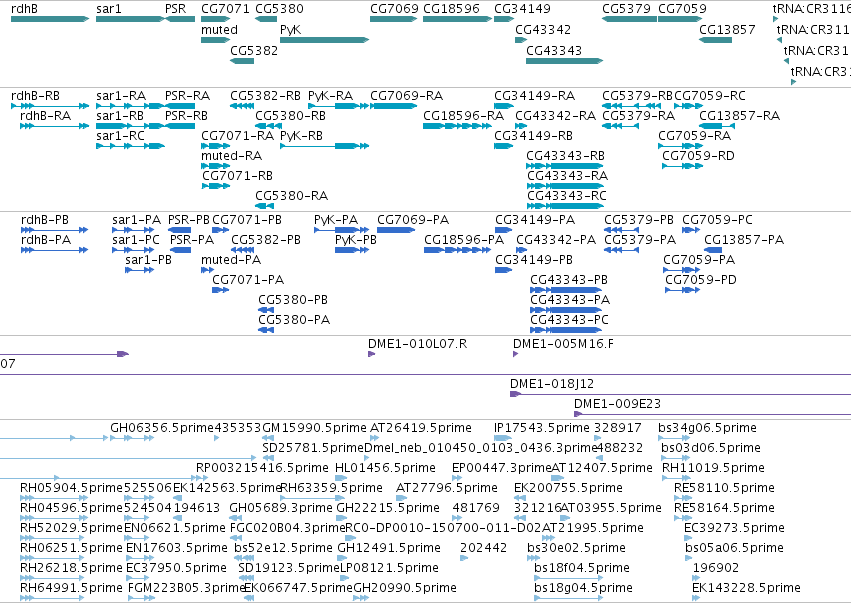851x603 pixels.
Task: Select BAC end 'DME1-010L07.R'
Action: [417, 344]
